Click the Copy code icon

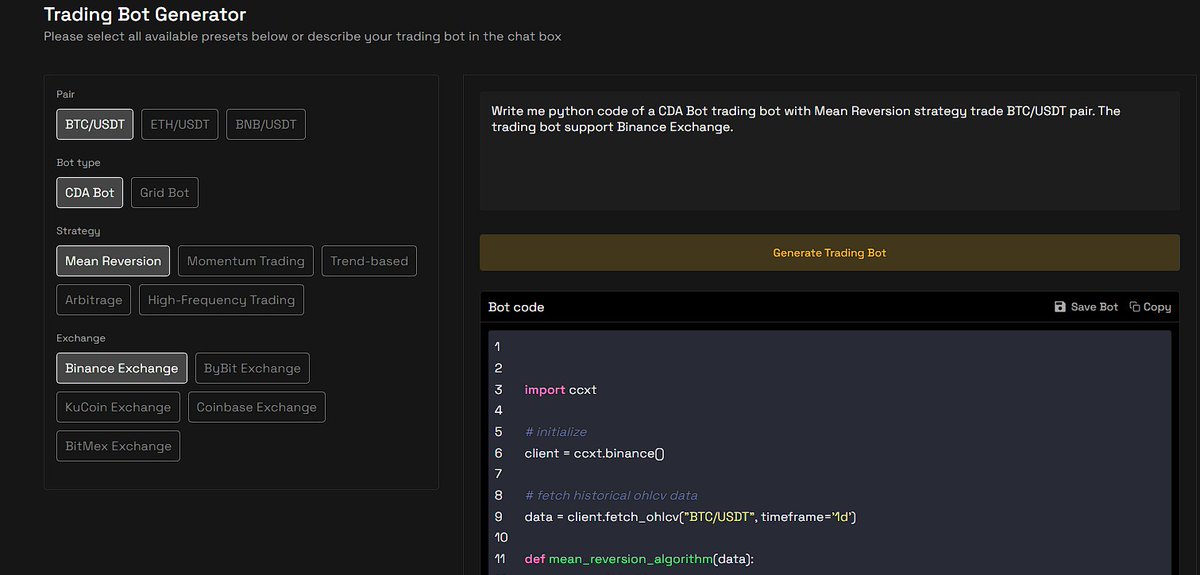1135,307
